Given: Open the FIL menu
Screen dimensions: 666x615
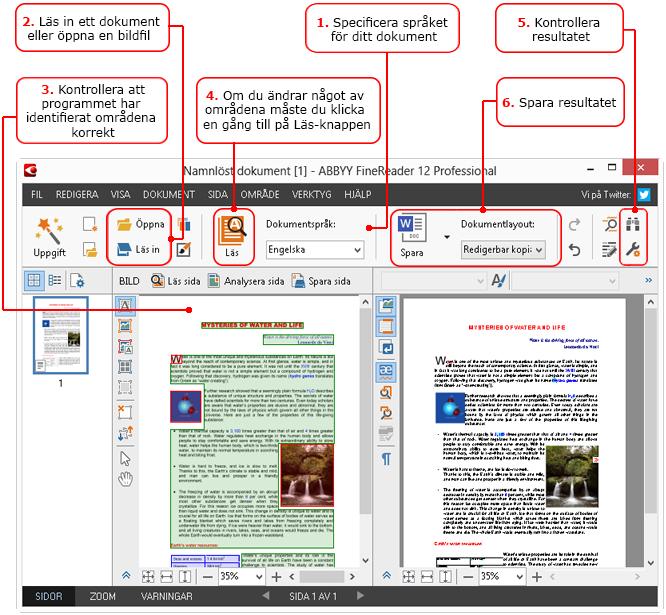Looking at the screenshot, I should [37, 195].
